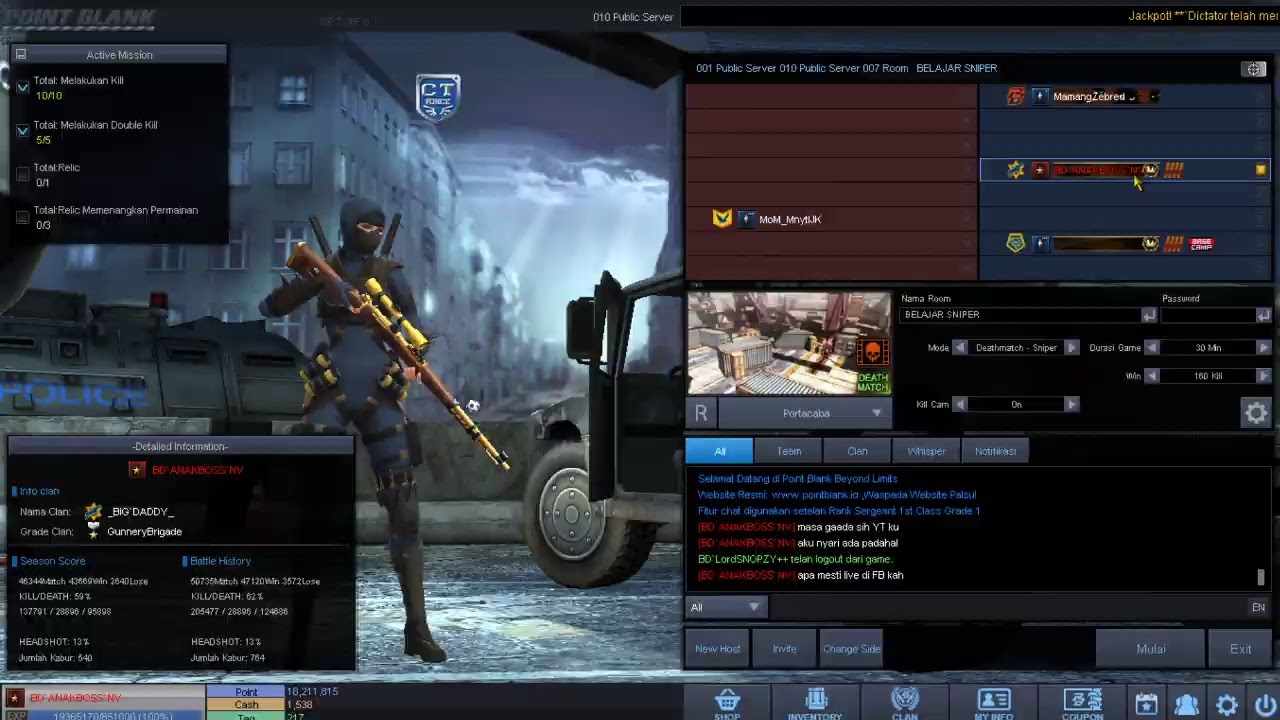Click the Death Match skull badge
1280x720 pixels.
pos(872,353)
